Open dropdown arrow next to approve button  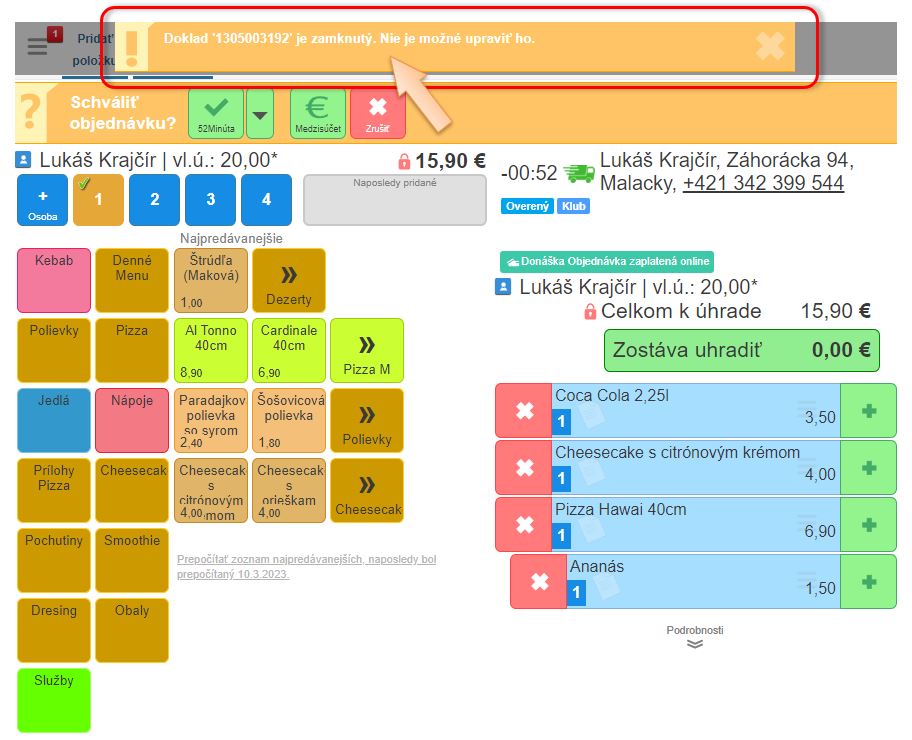(x=260, y=114)
